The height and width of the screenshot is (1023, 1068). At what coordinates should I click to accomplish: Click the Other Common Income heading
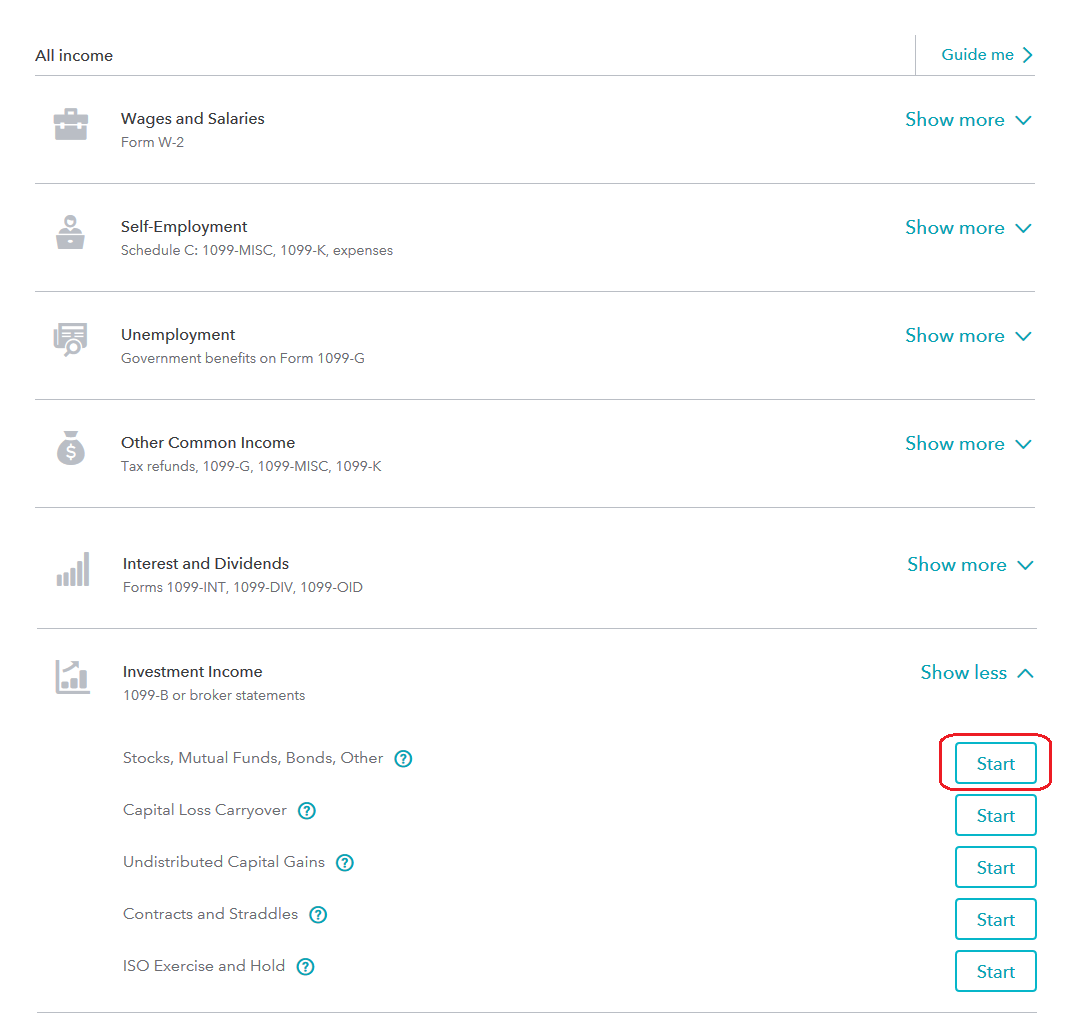208,443
